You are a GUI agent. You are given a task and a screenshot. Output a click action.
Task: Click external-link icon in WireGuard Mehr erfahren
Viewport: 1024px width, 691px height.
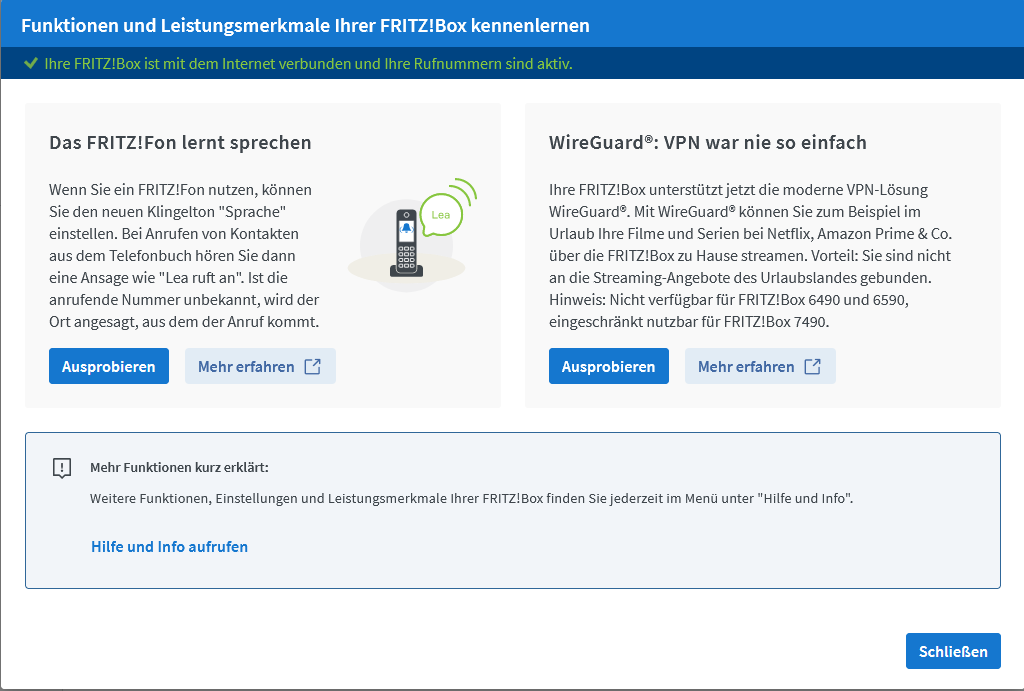click(x=812, y=366)
